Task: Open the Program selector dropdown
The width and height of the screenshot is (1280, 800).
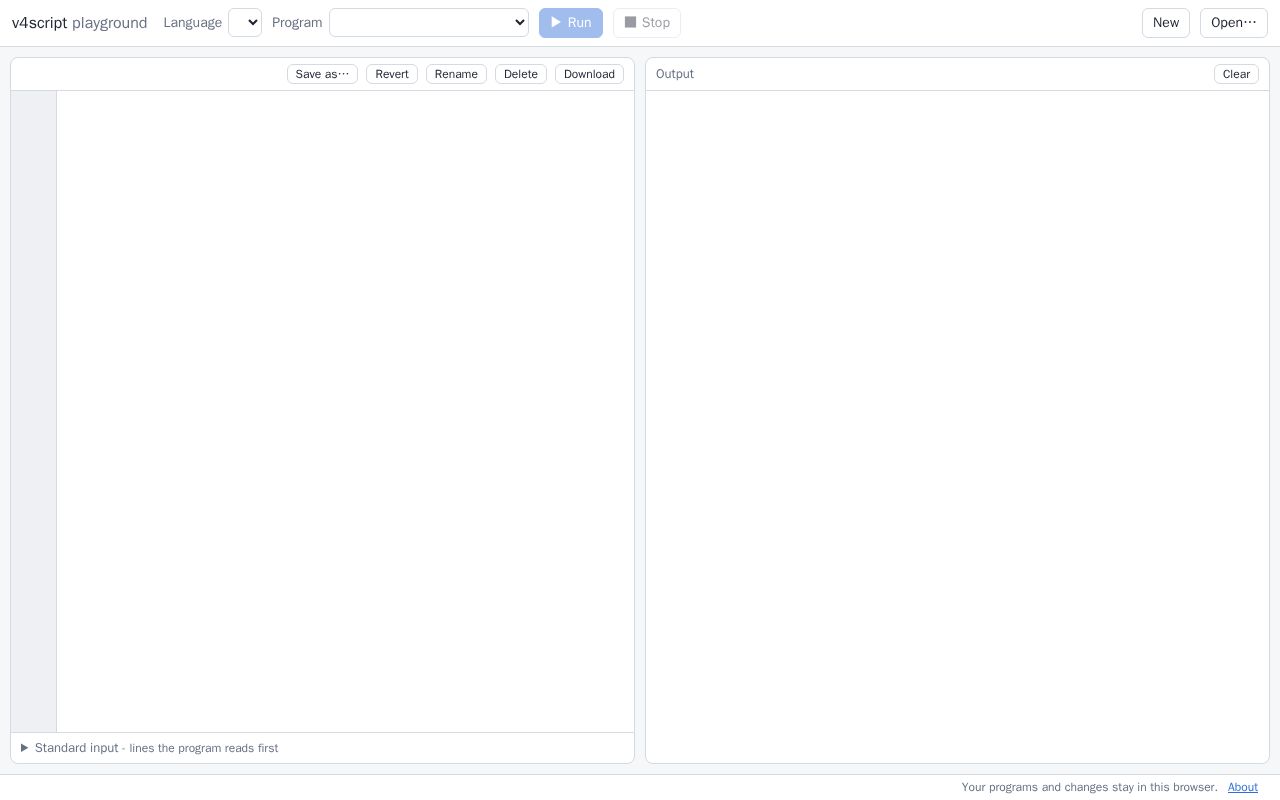Action: coord(429,23)
